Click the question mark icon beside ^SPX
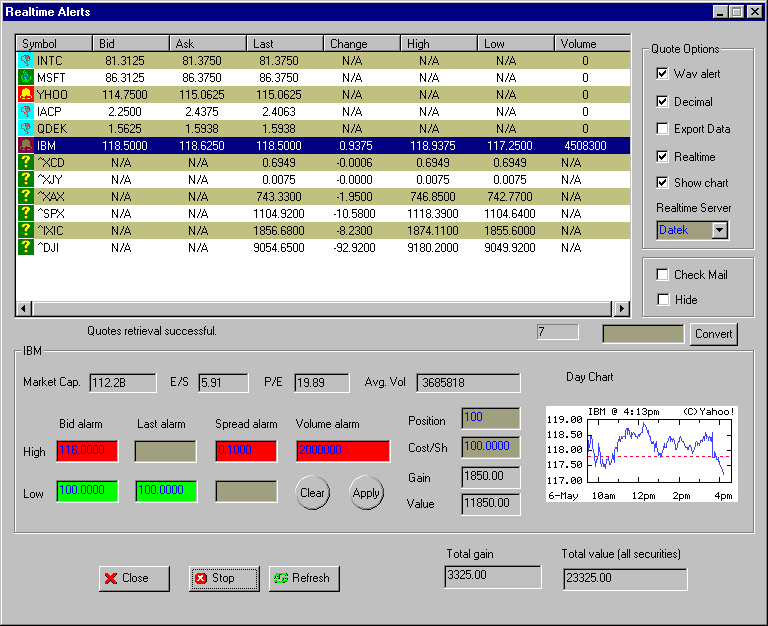768x626 pixels. pos(26,214)
